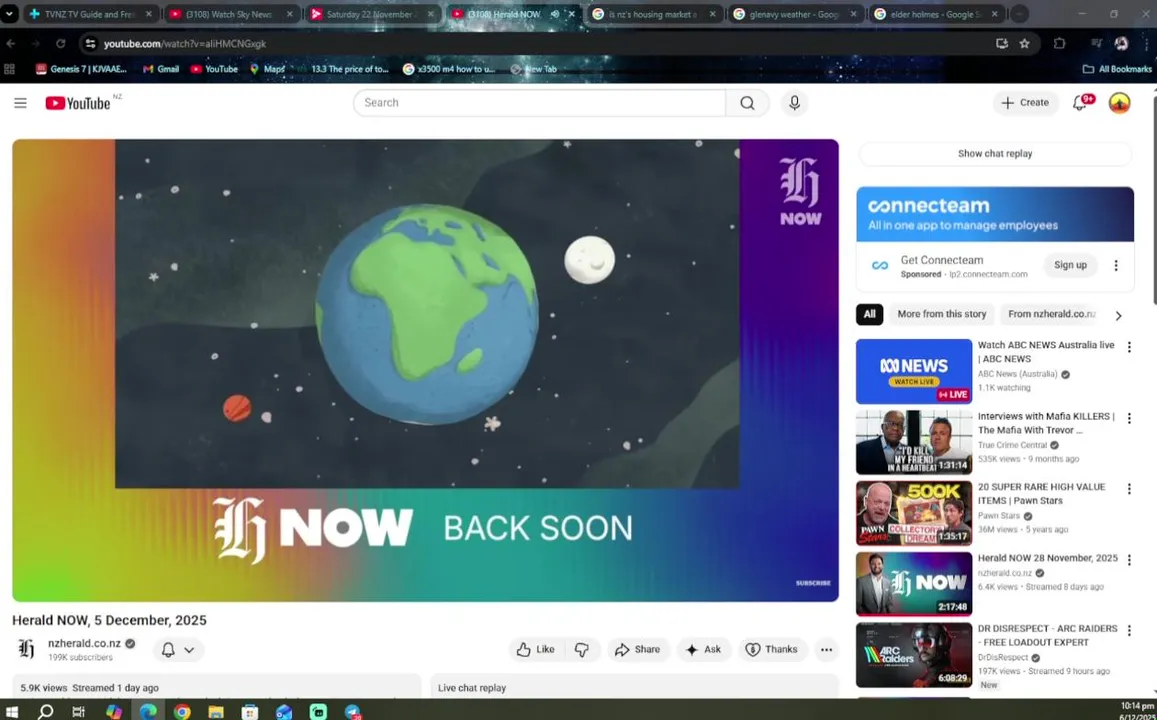Open the Create menu
This screenshot has width=1157, height=720.
(1025, 103)
